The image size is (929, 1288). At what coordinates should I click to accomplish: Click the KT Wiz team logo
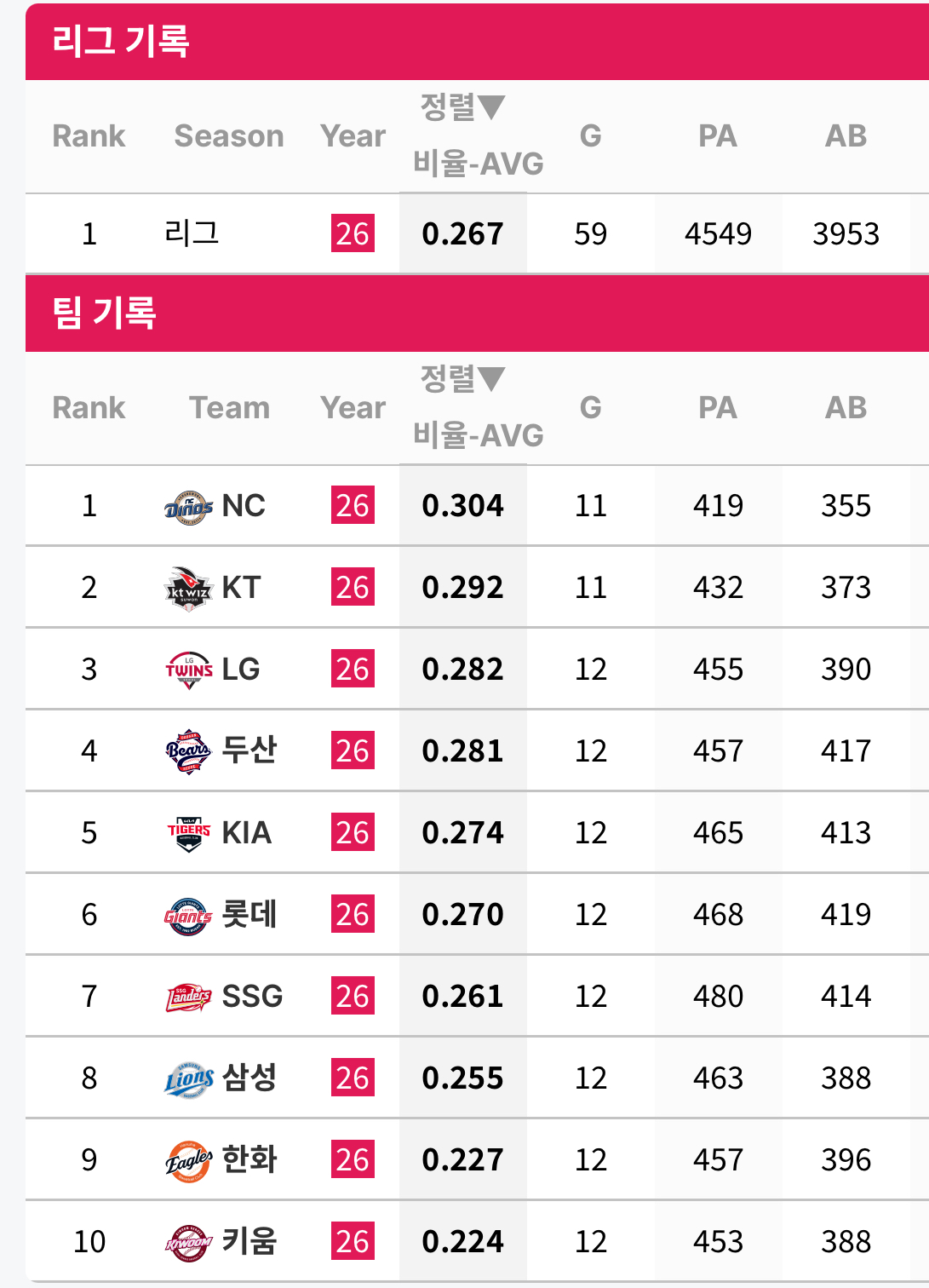click(x=188, y=589)
